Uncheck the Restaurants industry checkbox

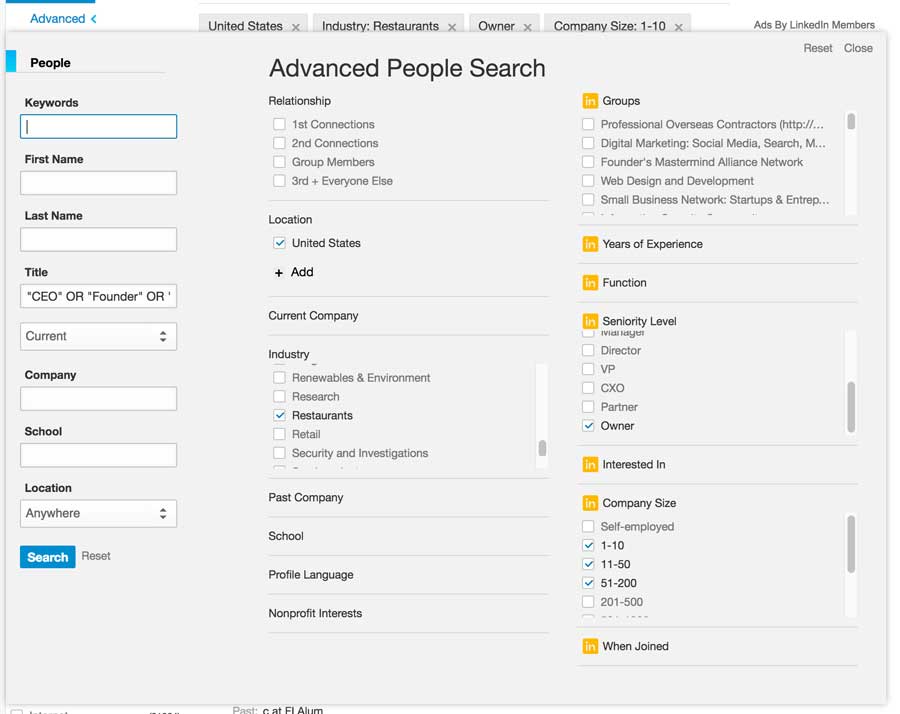pyautogui.click(x=279, y=415)
